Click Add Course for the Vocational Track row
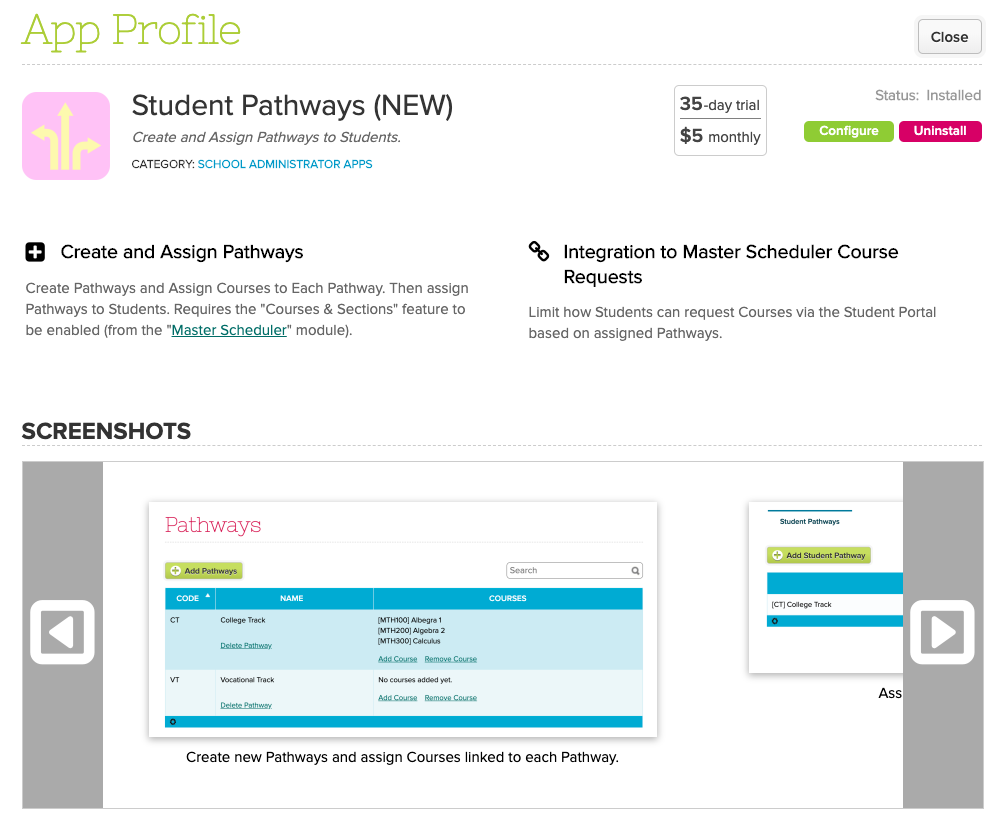1005x826 pixels. click(x=397, y=697)
